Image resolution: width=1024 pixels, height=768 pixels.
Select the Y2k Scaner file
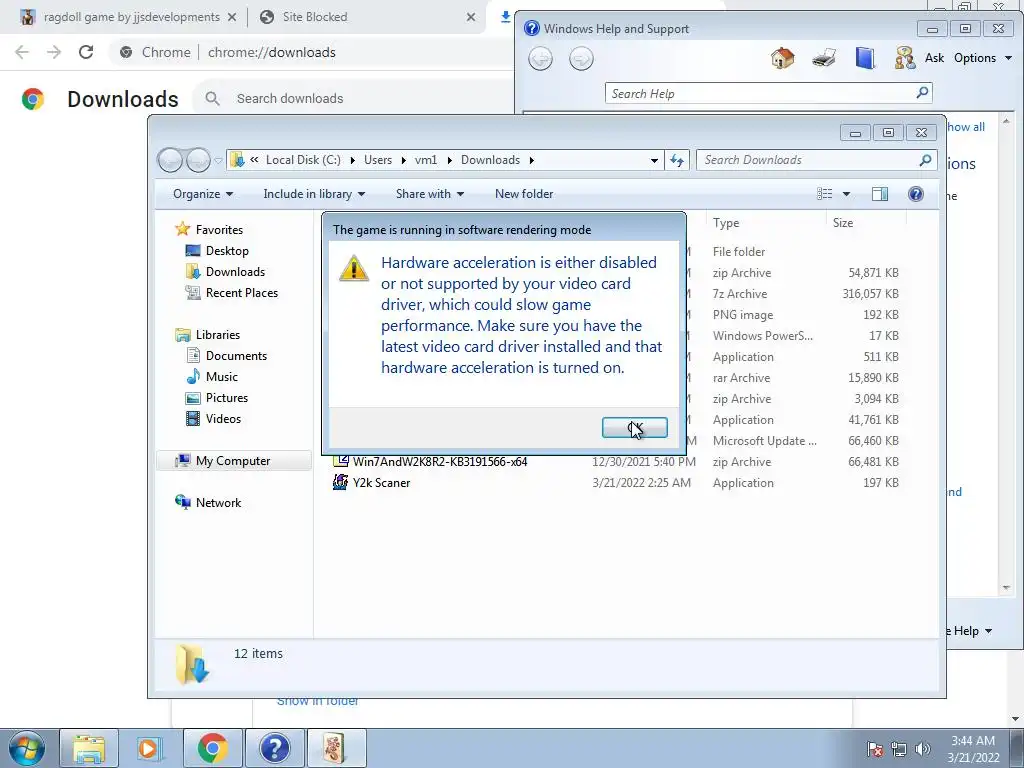coord(381,483)
